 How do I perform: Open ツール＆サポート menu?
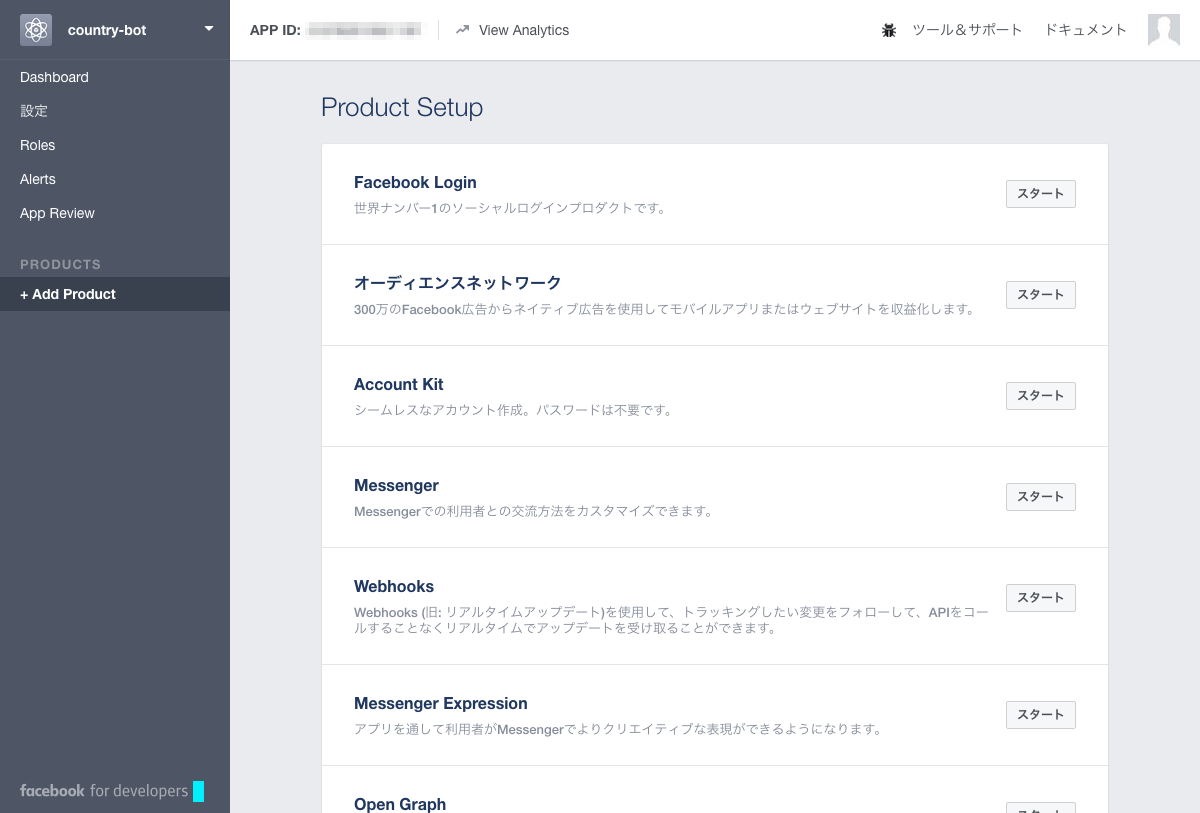[x=967, y=30]
